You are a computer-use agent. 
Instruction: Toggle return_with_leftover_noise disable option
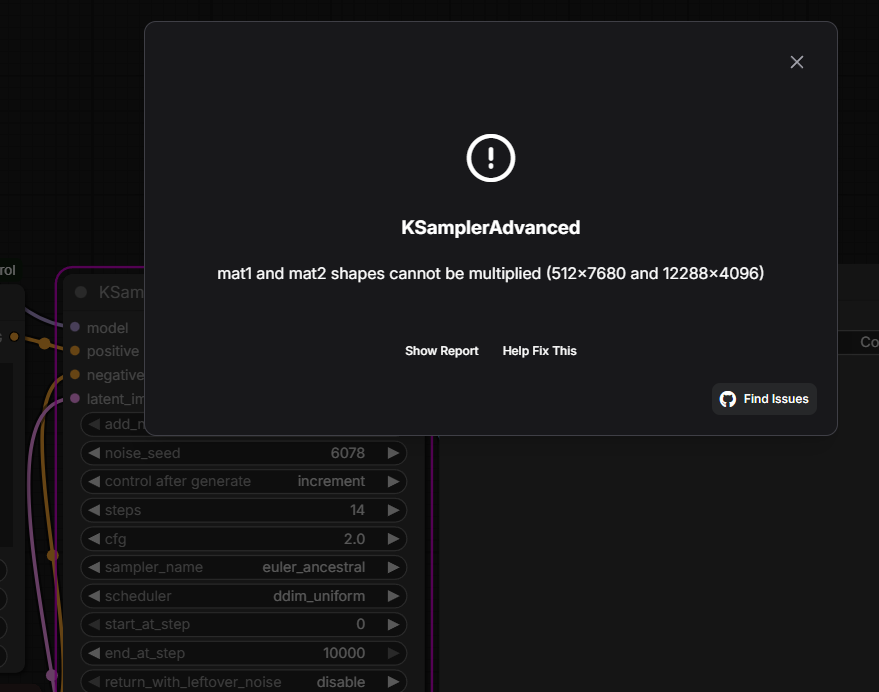tap(340, 682)
